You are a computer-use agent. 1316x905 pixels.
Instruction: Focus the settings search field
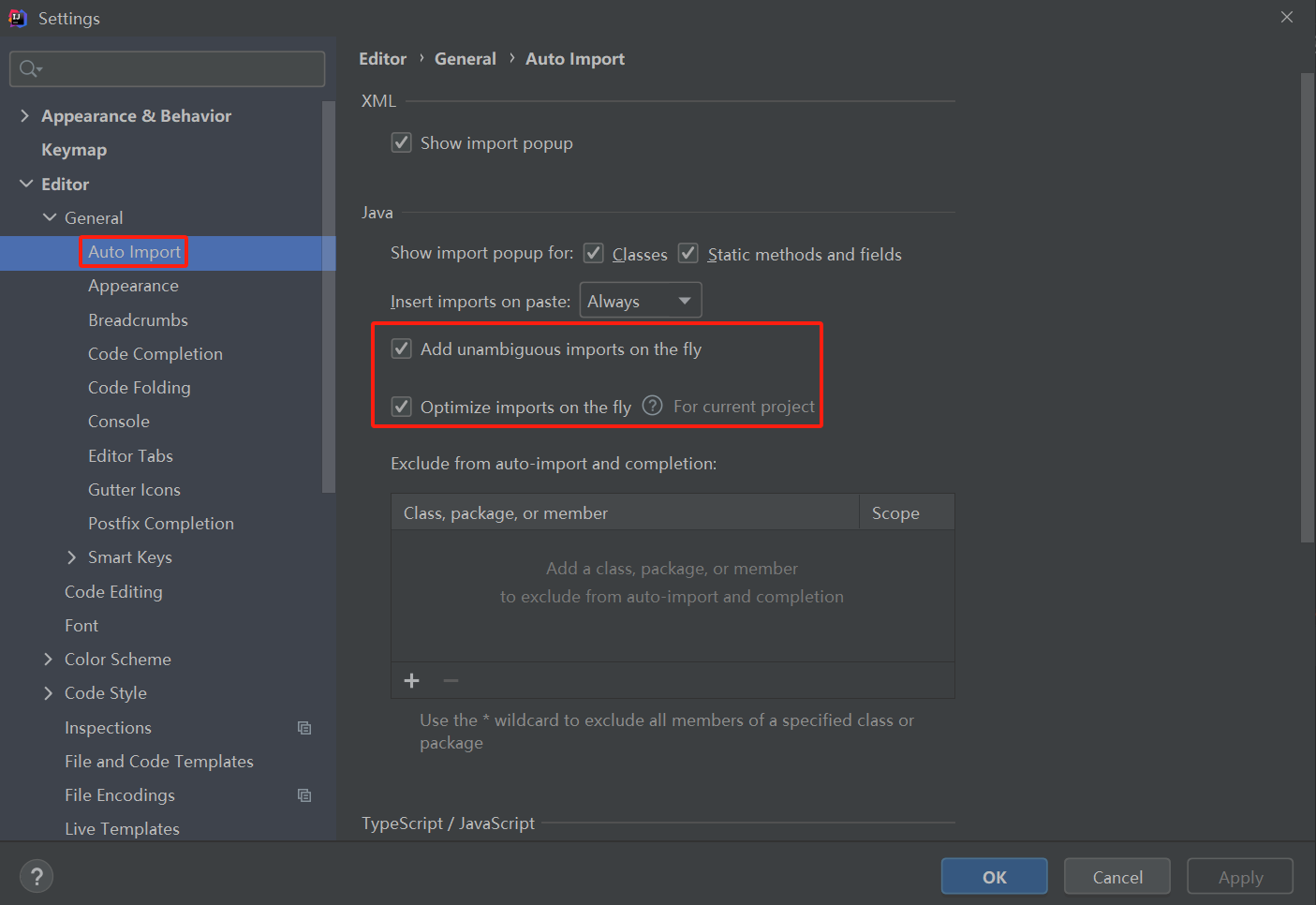coord(178,68)
